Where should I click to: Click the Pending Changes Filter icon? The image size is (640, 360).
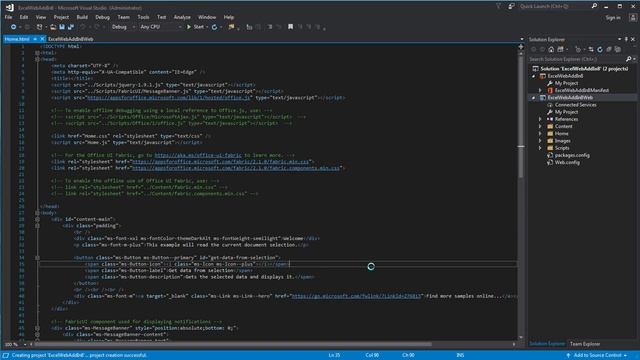point(578,49)
